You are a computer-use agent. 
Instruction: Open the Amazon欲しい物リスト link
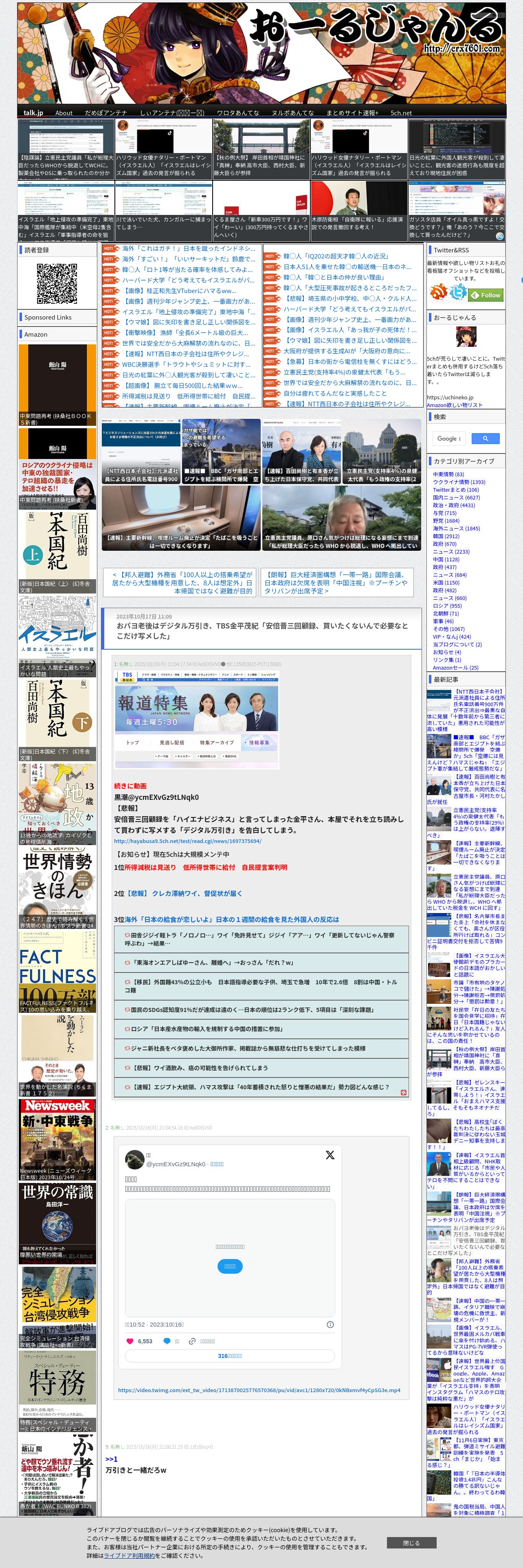[454, 405]
